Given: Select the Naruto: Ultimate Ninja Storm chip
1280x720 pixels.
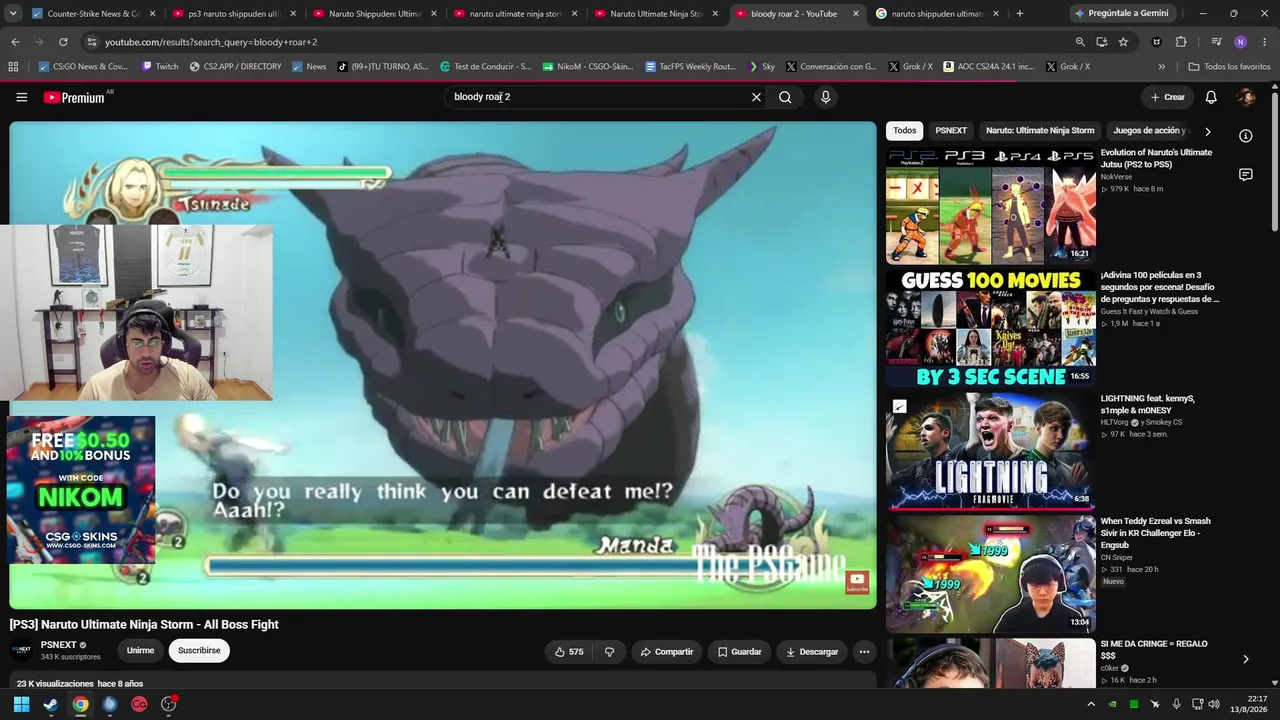Looking at the screenshot, I should tap(1040, 131).
